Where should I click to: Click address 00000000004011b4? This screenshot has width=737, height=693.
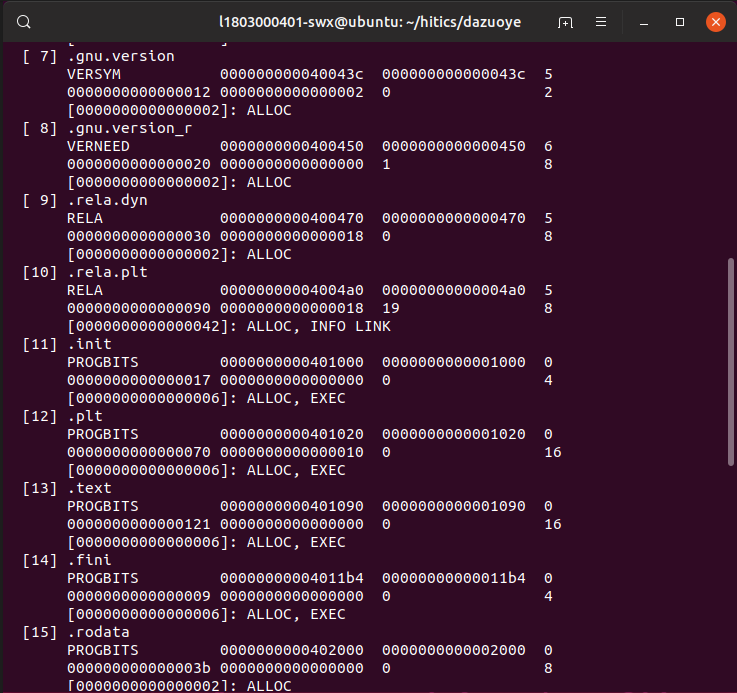(x=292, y=578)
